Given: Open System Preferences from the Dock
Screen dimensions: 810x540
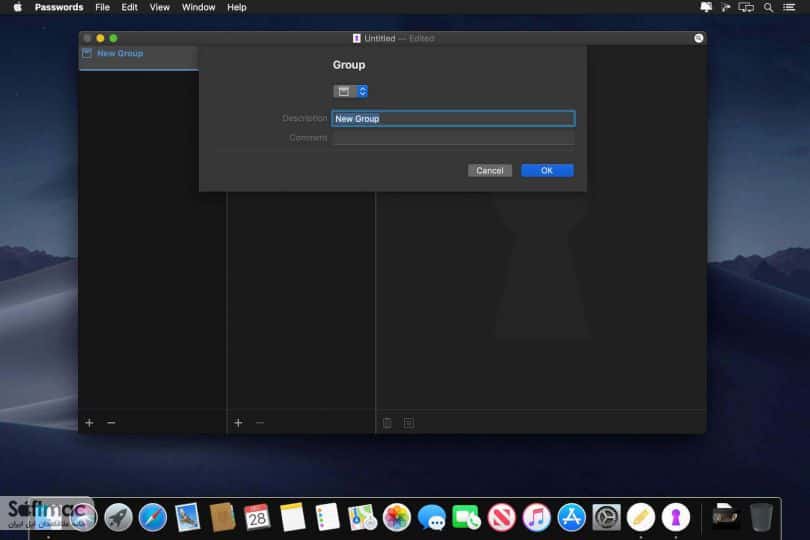Looking at the screenshot, I should tap(606, 517).
